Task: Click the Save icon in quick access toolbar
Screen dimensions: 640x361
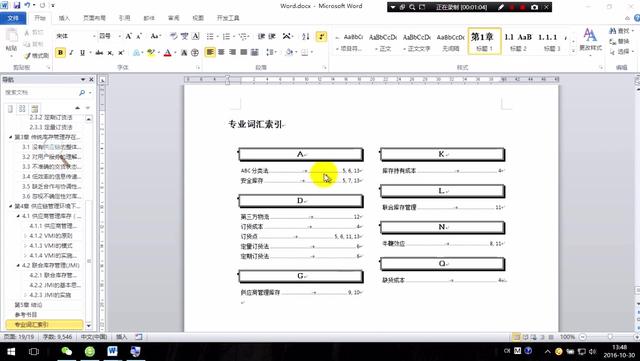Action: pyautogui.click(x=17, y=5)
